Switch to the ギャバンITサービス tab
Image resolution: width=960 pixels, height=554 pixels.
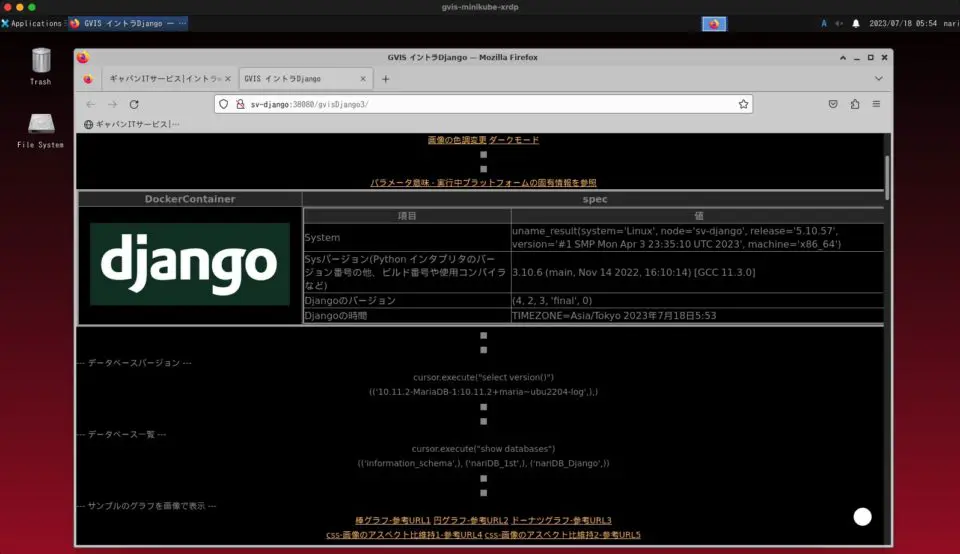(x=162, y=79)
